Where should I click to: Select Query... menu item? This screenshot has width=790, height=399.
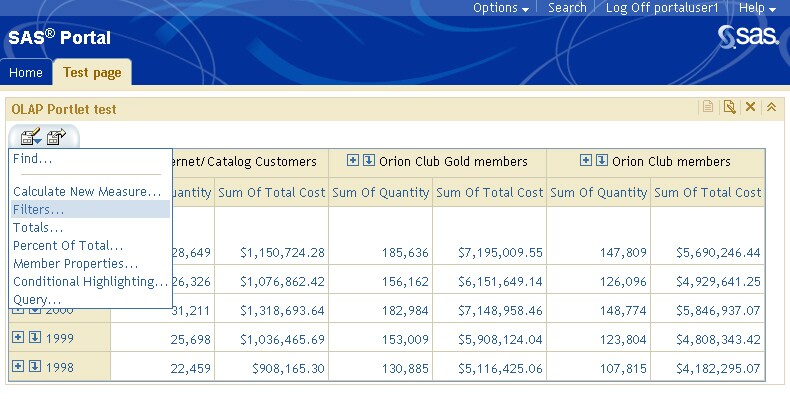[37, 300]
